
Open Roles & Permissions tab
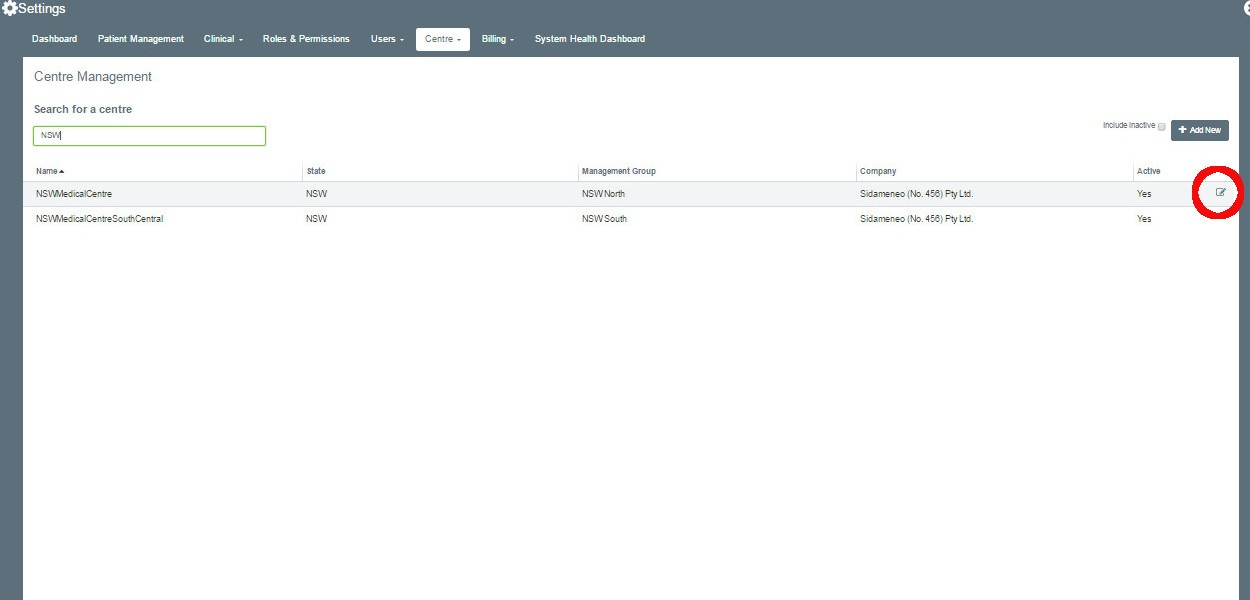point(306,39)
